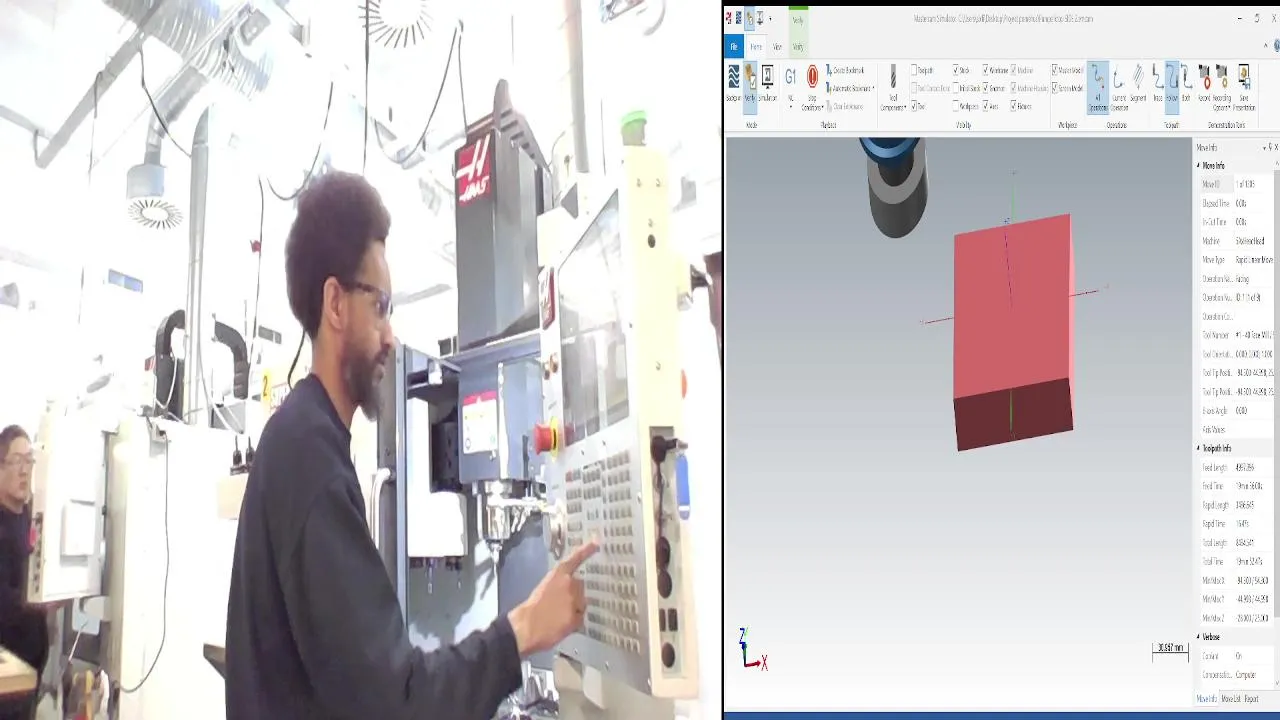Select the Feed Length row
1280x720 pixels.
pyautogui.click(x=1235, y=467)
